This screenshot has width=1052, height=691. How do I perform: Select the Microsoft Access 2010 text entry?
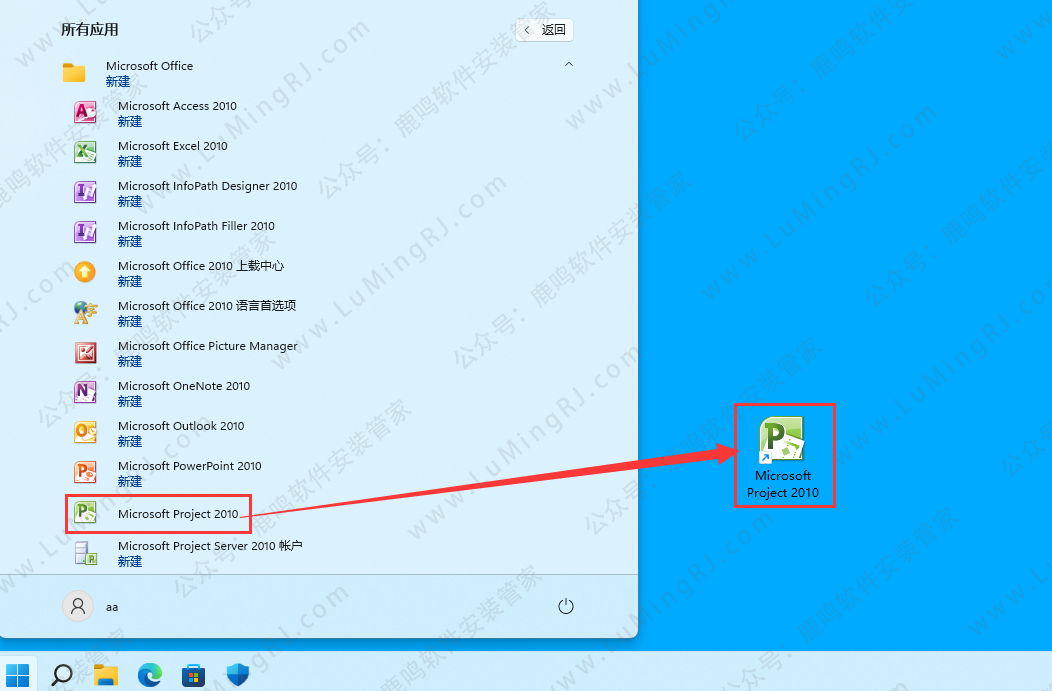pos(177,106)
